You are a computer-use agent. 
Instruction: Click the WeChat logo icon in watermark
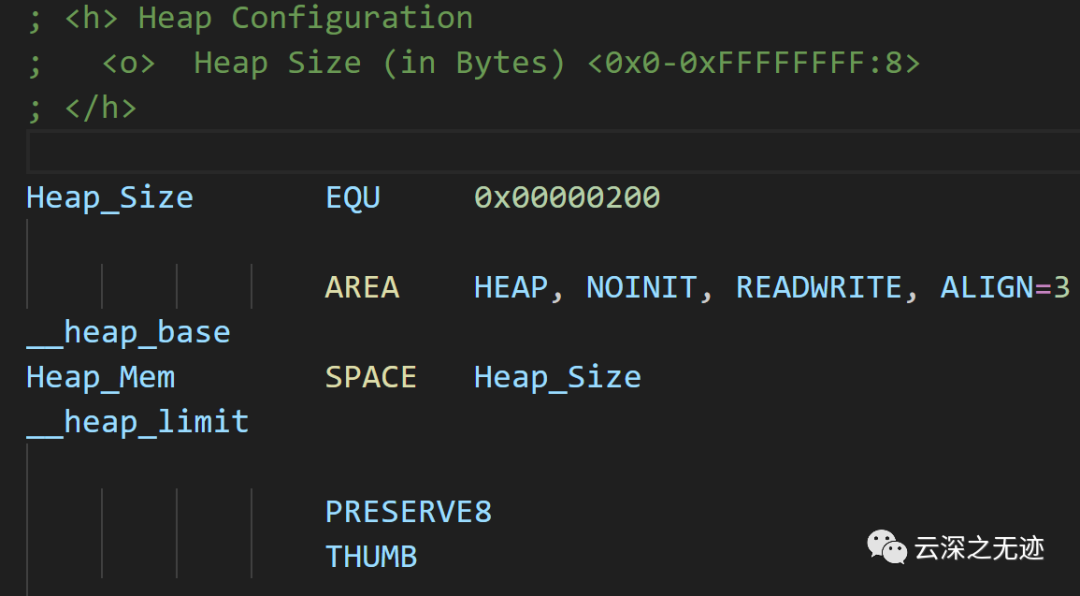pos(886,546)
